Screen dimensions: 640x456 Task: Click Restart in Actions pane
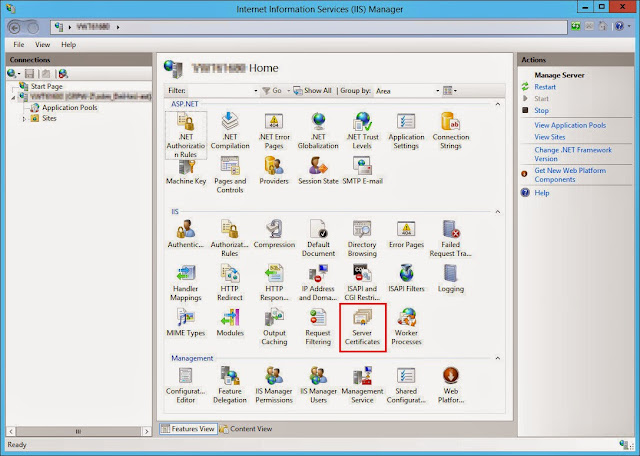545,87
